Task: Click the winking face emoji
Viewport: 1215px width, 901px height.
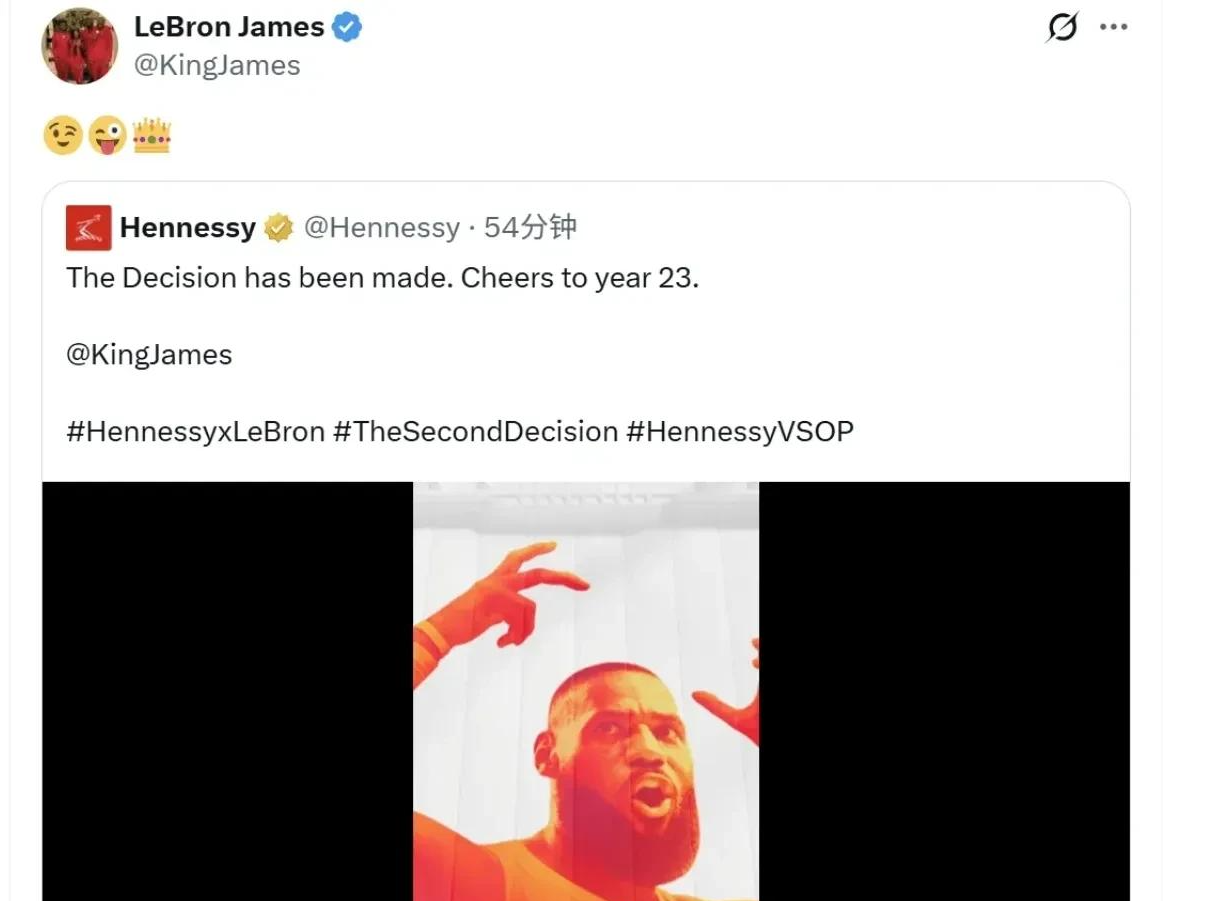Action: [63, 136]
